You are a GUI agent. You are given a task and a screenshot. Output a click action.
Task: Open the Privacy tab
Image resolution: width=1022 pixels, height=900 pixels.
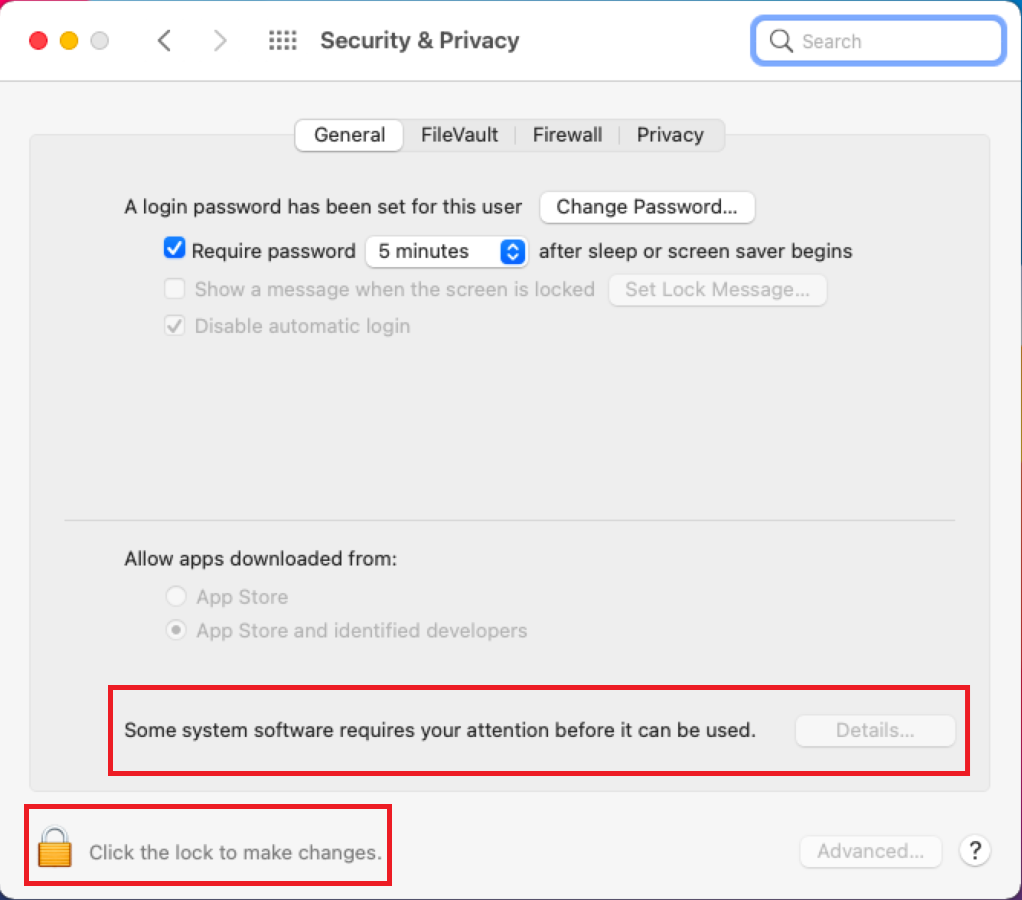(x=671, y=135)
